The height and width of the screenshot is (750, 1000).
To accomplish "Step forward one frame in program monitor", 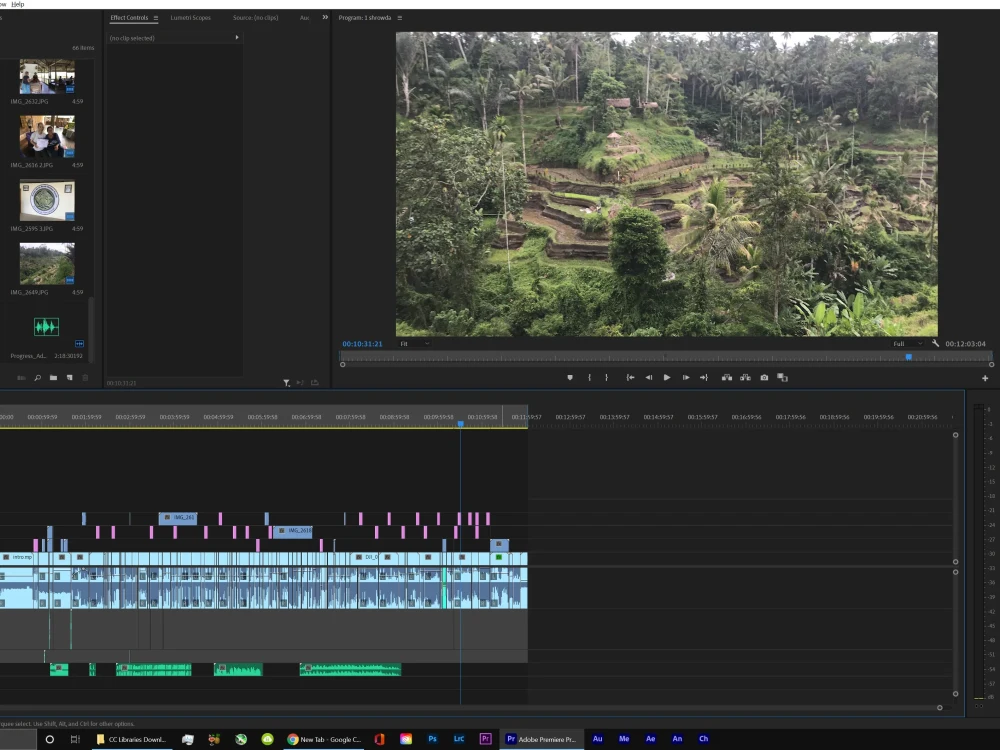I will tap(686, 378).
